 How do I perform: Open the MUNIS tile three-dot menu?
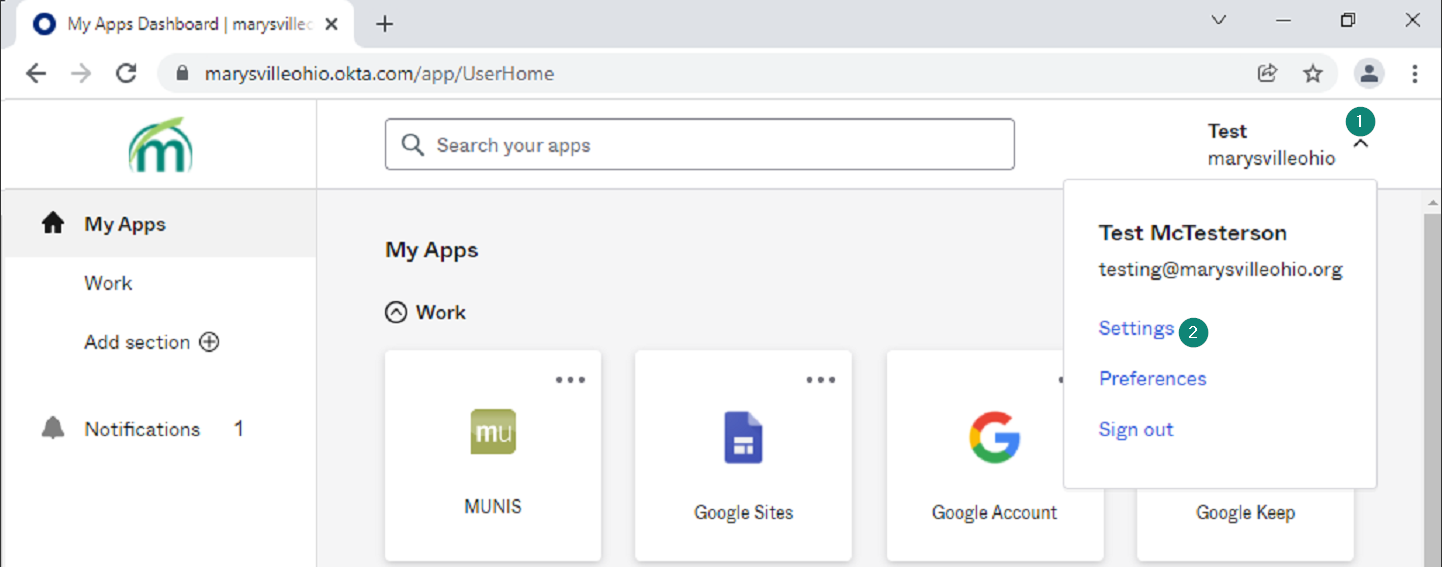pyautogui.click(x=570, y=380)
